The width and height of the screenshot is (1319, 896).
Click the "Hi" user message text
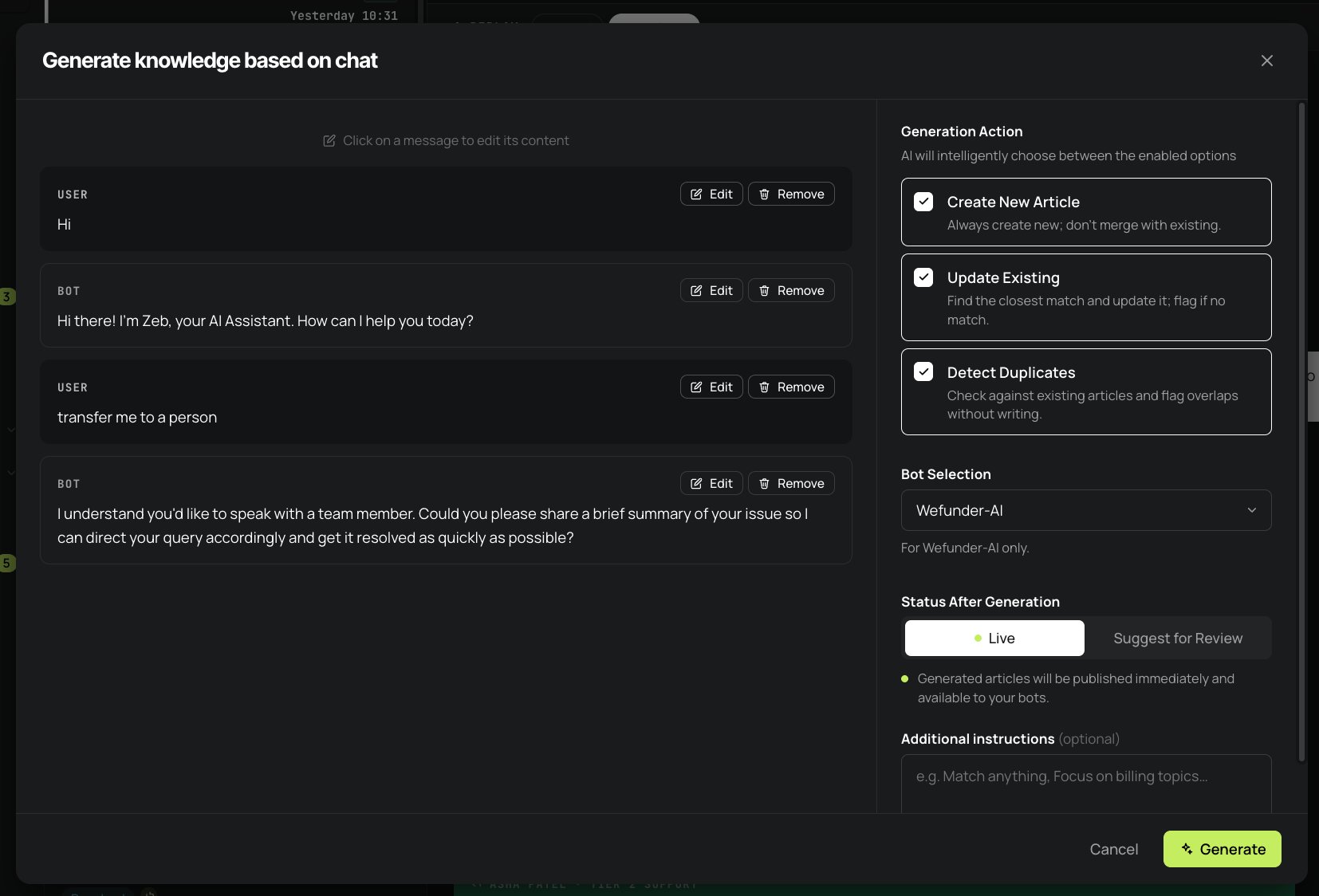tap(65, 225)
